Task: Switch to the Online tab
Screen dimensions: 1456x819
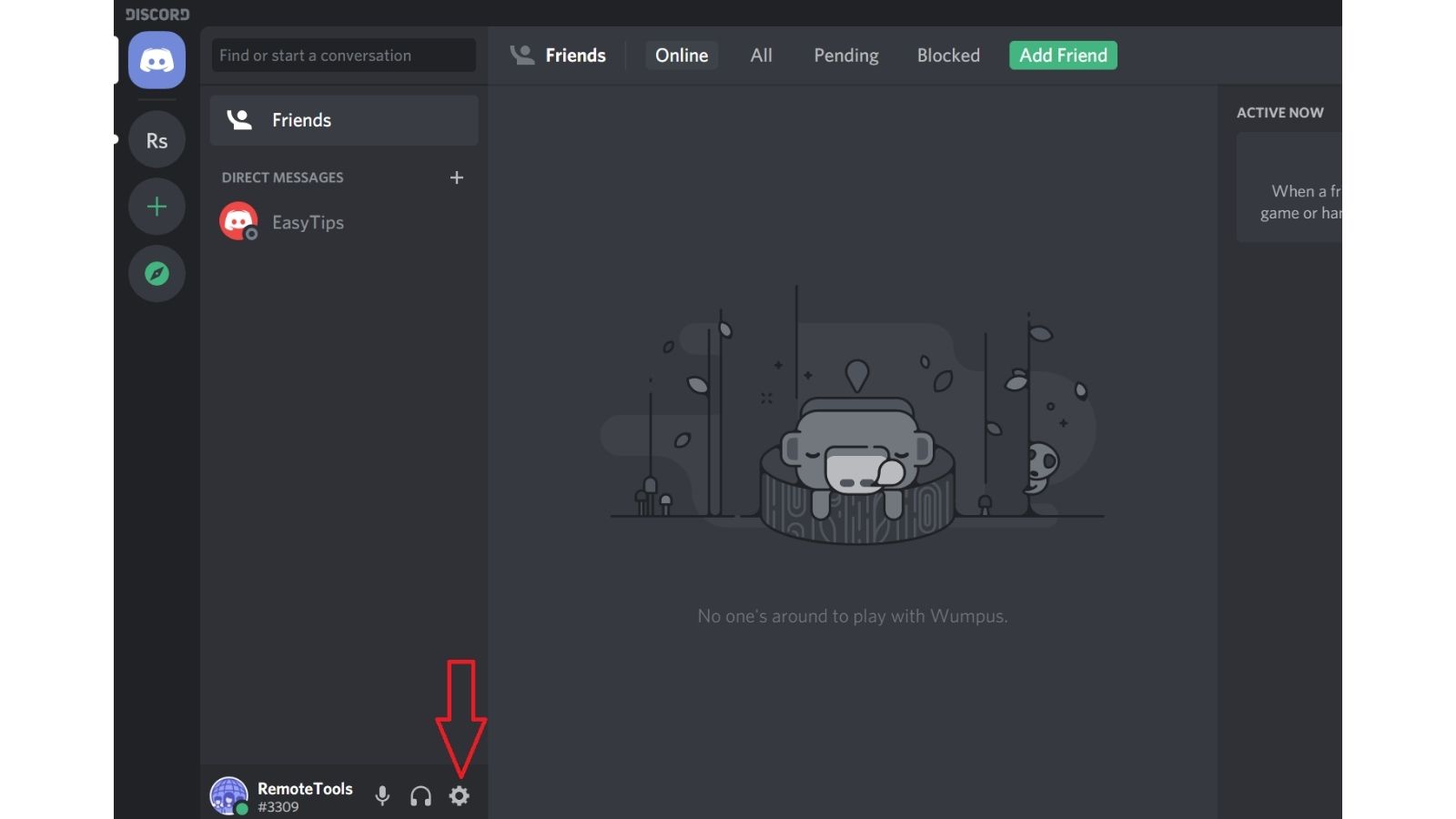Action: coord(682,56)
